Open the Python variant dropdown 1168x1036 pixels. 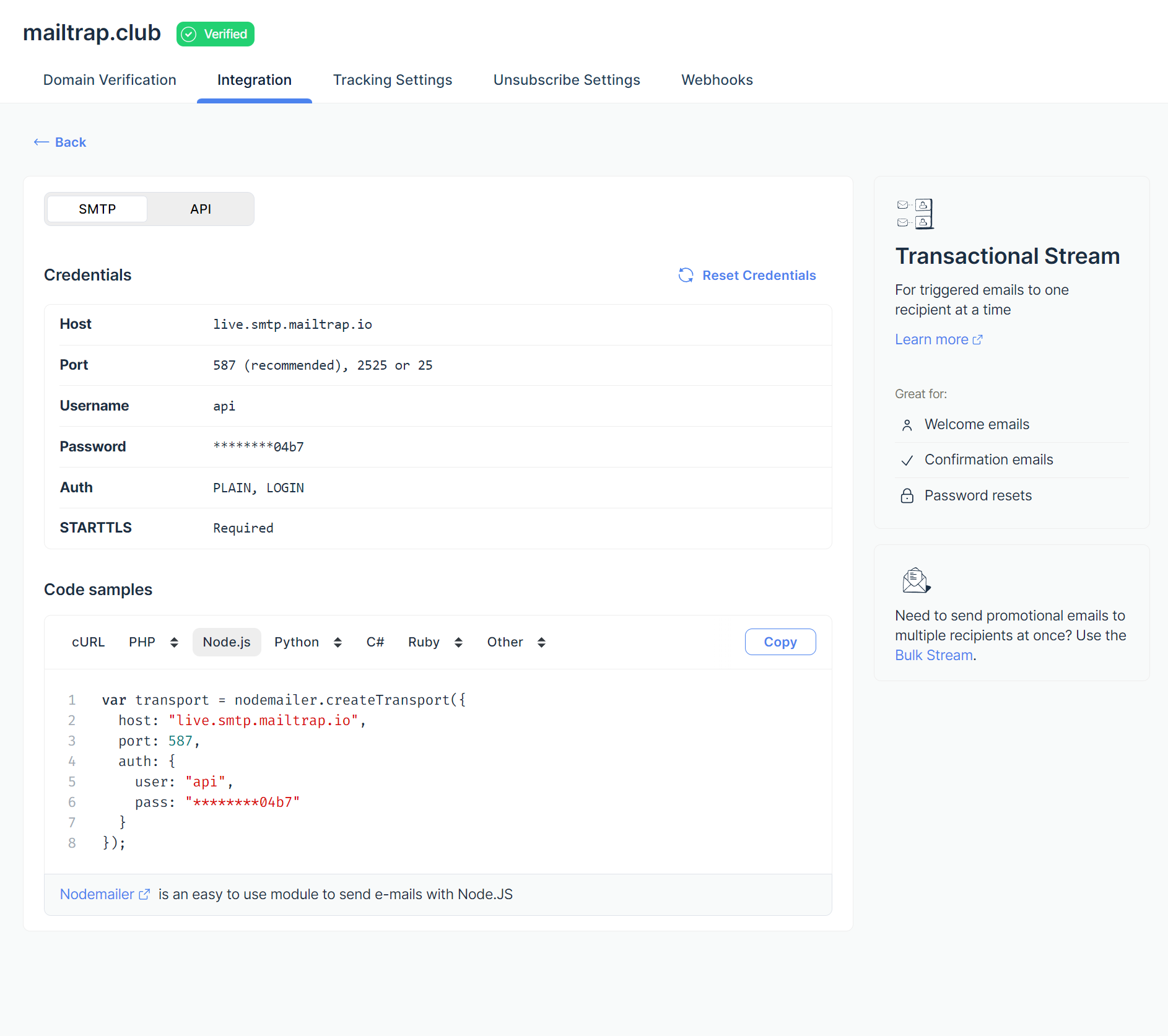[x=338, y=642]
